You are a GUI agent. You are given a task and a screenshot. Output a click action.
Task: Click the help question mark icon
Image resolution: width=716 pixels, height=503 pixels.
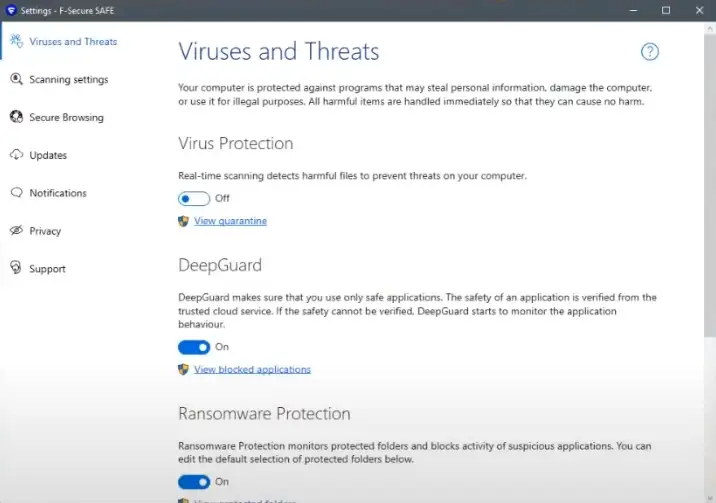point(650,52)
